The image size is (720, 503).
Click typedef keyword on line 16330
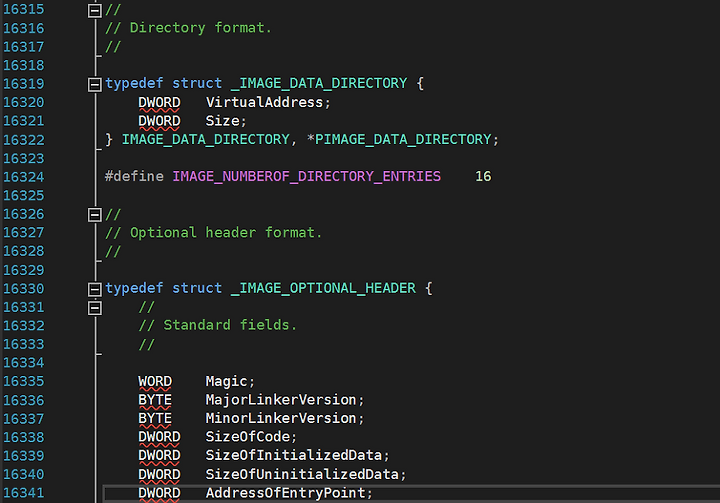(134, 288)
